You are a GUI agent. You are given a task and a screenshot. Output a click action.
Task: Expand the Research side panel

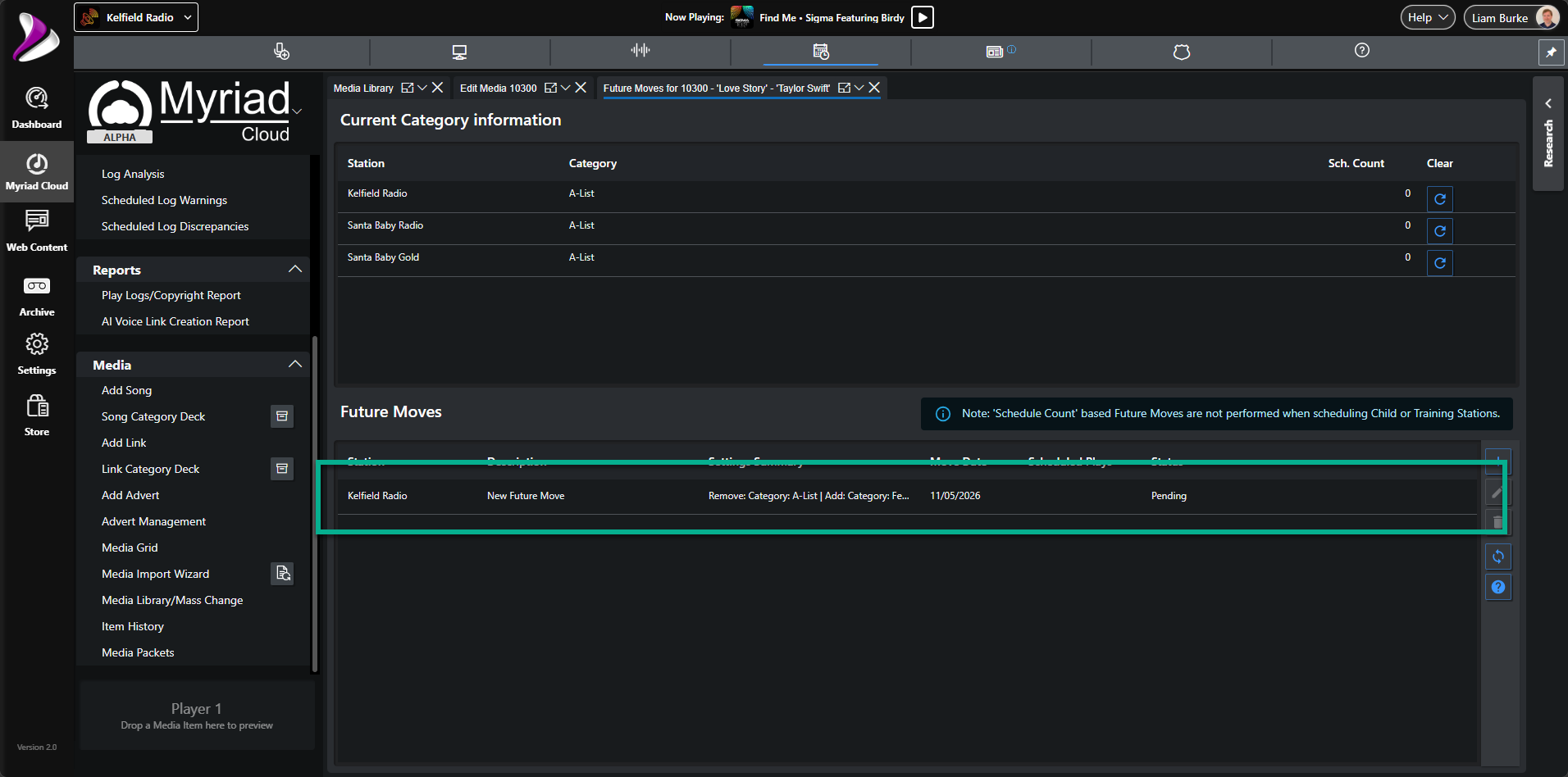(1548, 134)
